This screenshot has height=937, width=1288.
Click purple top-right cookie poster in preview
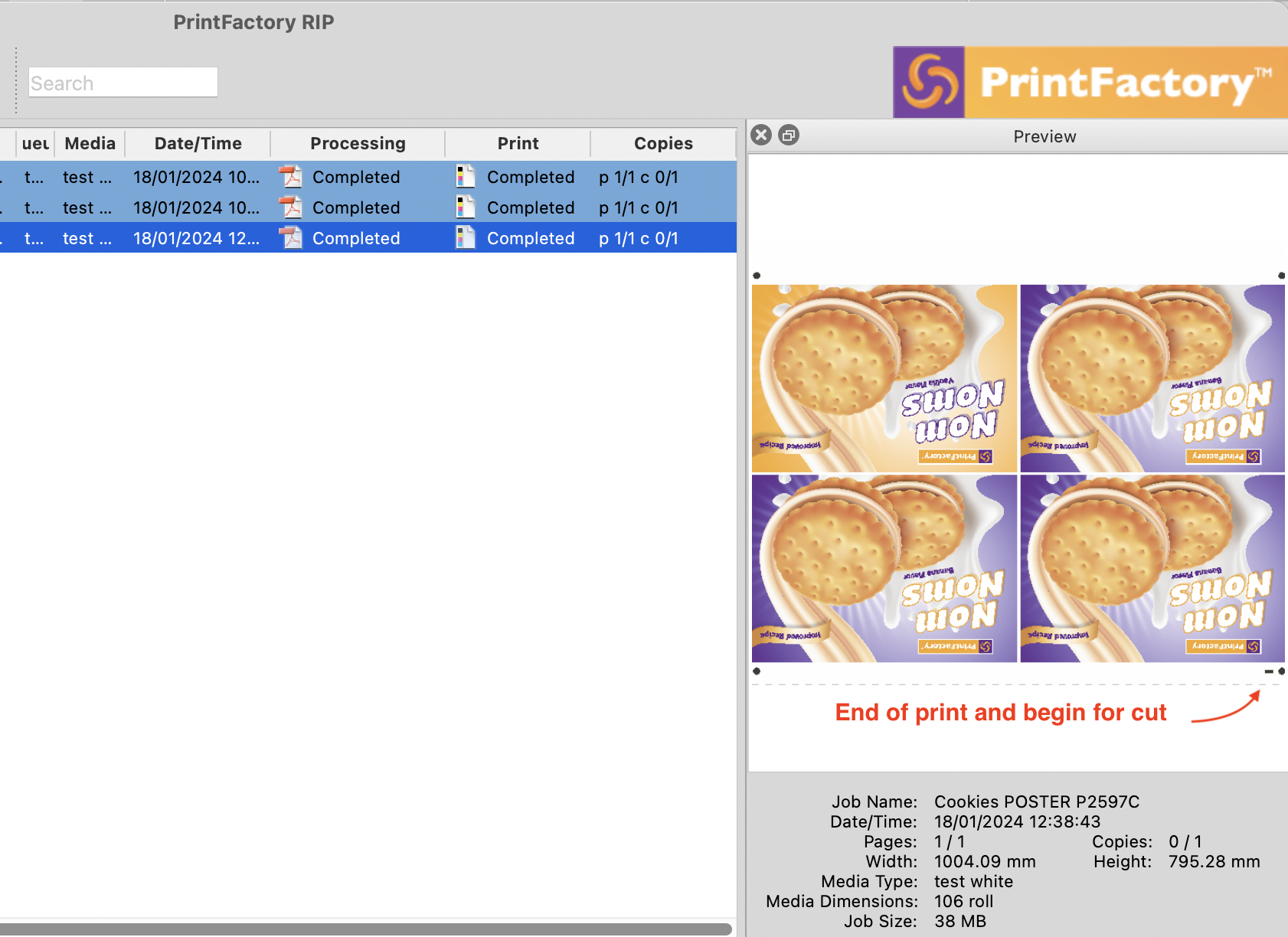[1152, 378]
